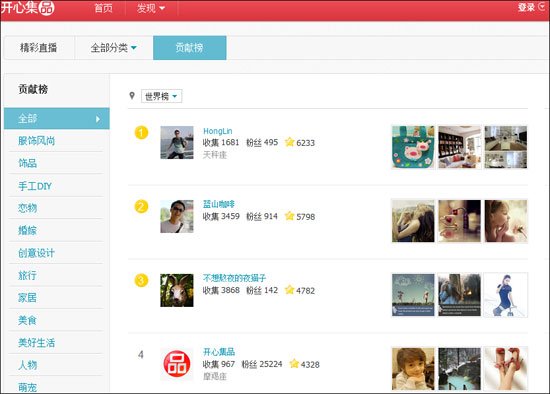The height and width of the screenshot is (394, 550).
Task: Open 不想熬夜的夜猫子 profile name
Action: pyautogui.click(x=234, y=278)
